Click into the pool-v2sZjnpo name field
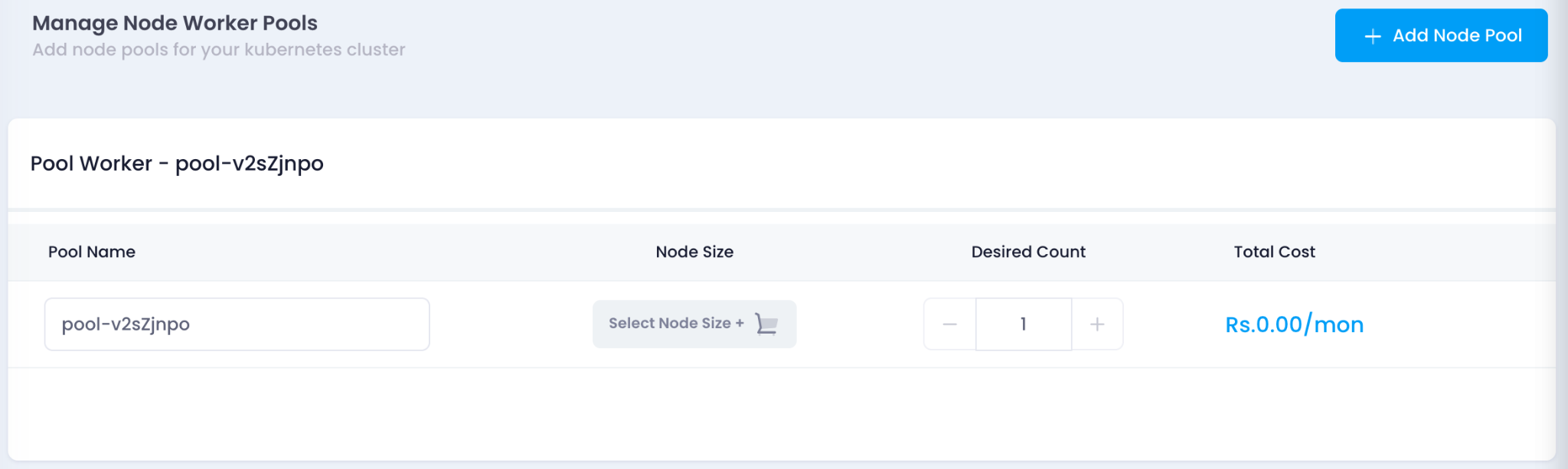Image resolution: width=1568 pixels, height=469 pixels. 237,324
